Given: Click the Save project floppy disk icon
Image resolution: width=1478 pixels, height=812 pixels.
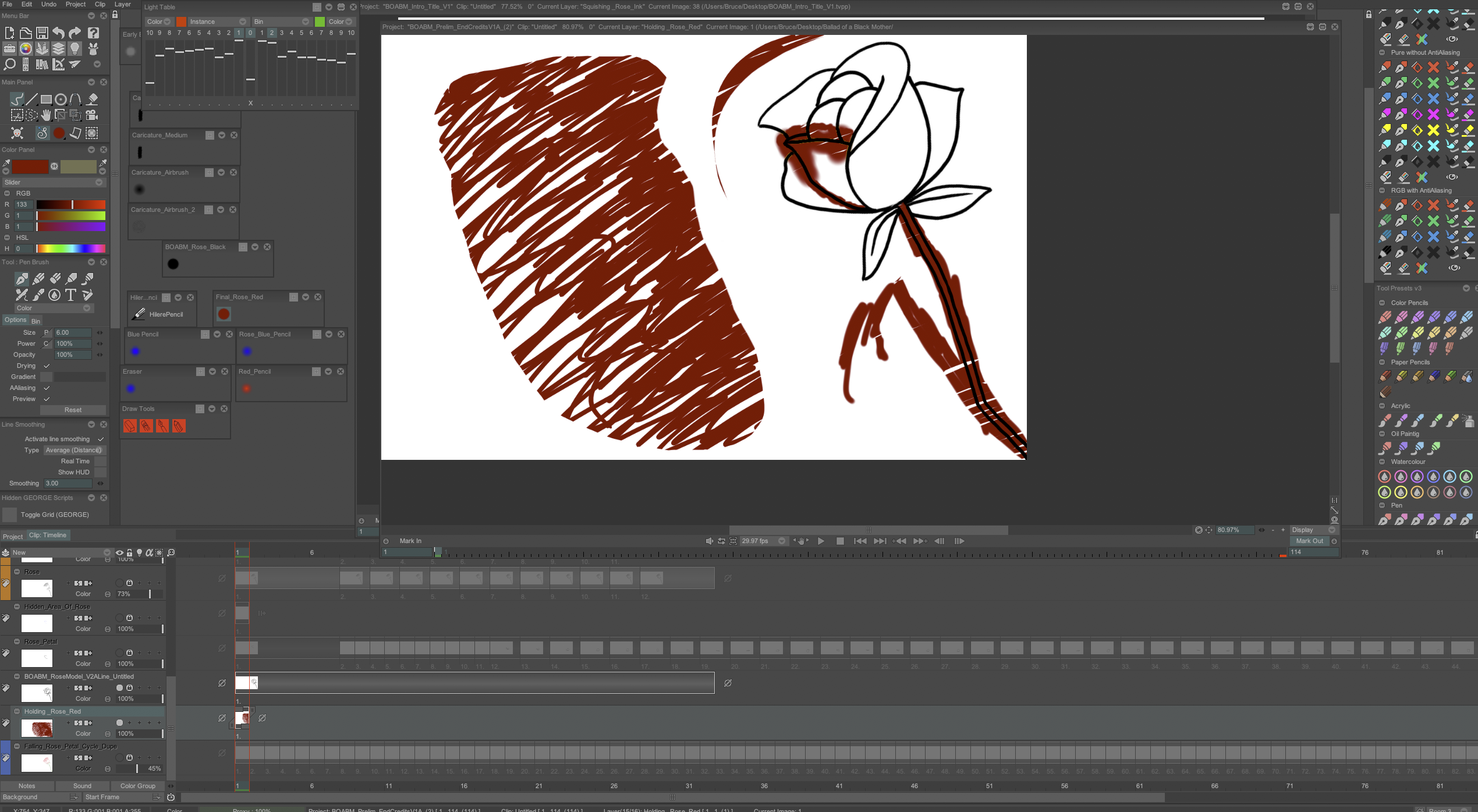Looking at the screenshot, I should tap(42, 33).
